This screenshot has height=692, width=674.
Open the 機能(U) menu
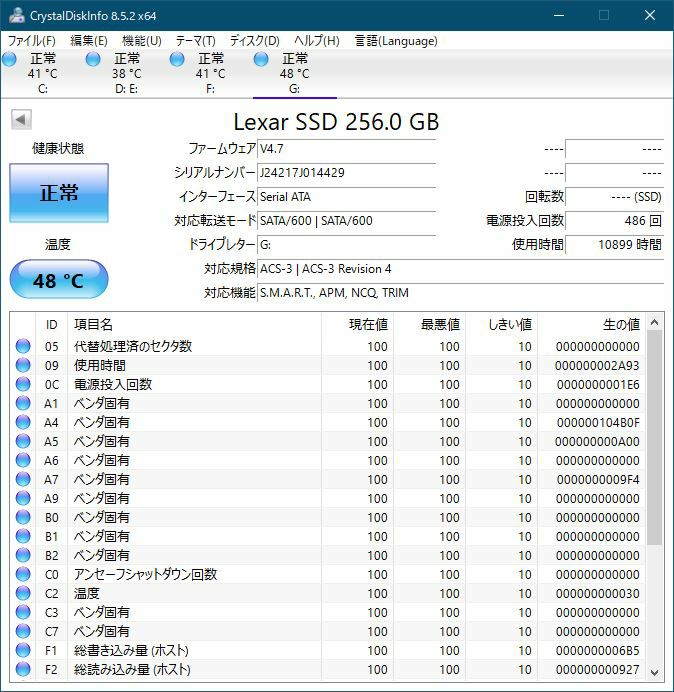(142, 41)
